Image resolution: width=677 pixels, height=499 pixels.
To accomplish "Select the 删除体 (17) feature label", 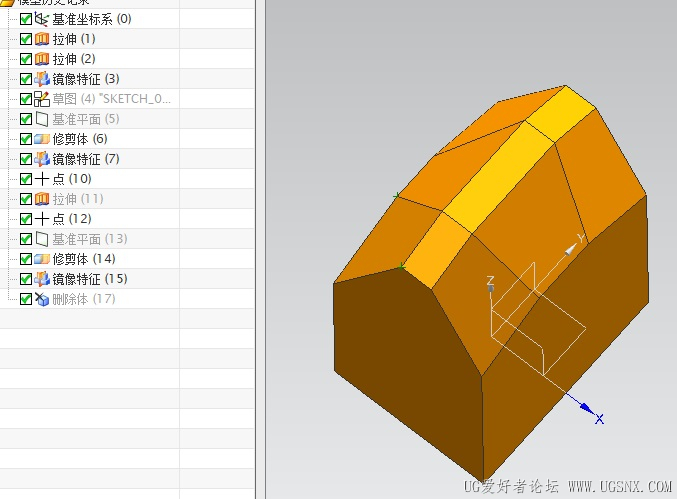I will pos(84,299).
